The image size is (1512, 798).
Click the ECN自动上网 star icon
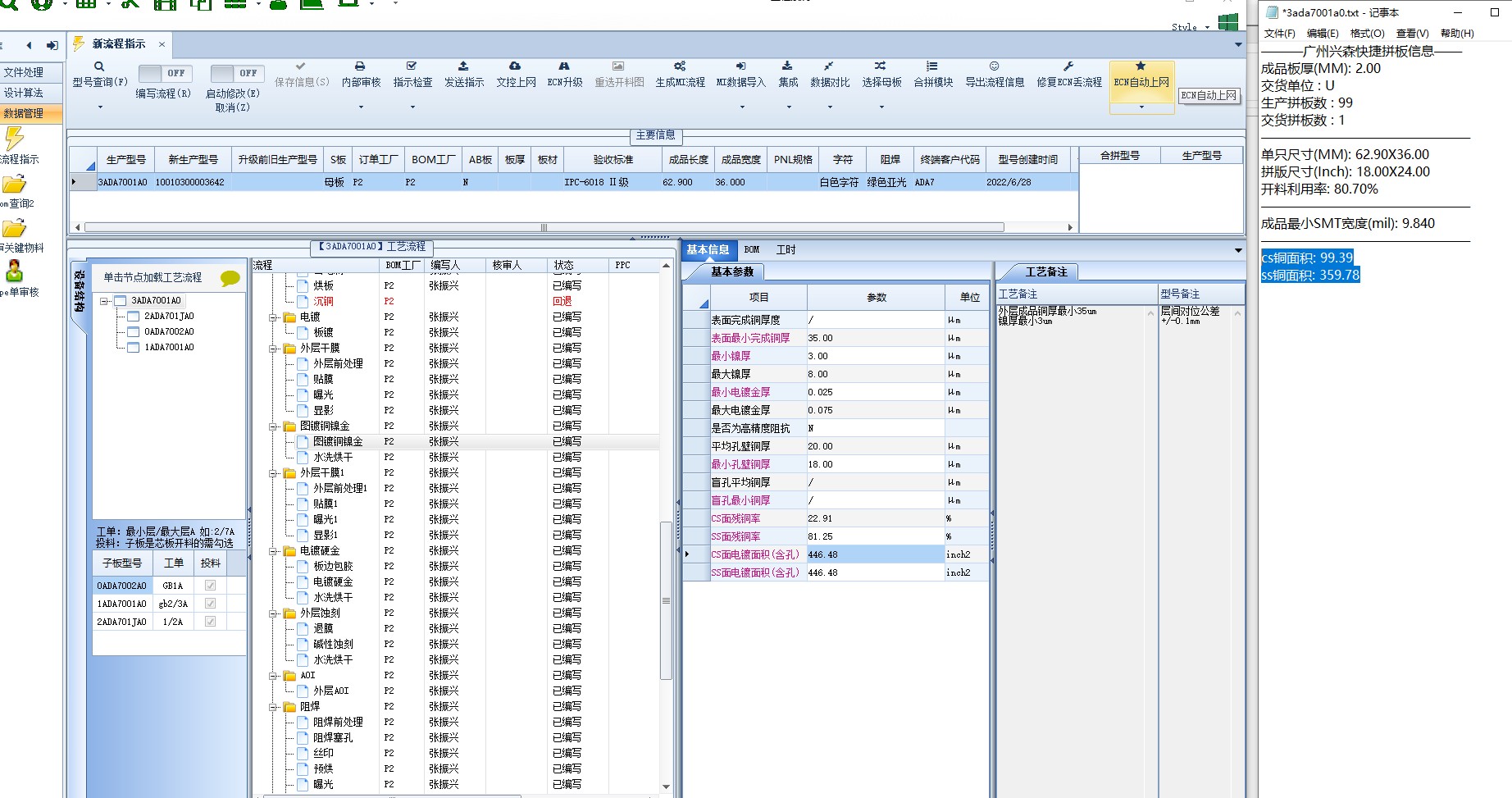(1141, 66)
